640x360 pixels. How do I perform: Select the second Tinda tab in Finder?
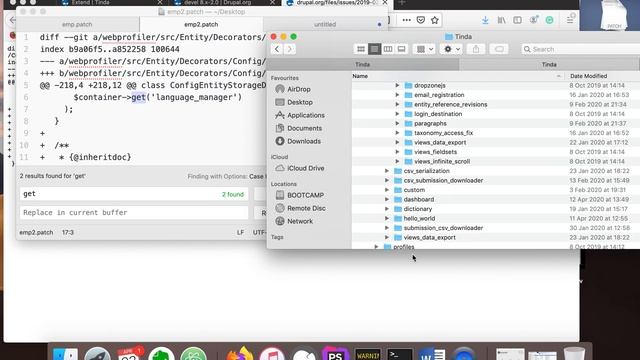[x=549, y=64]
